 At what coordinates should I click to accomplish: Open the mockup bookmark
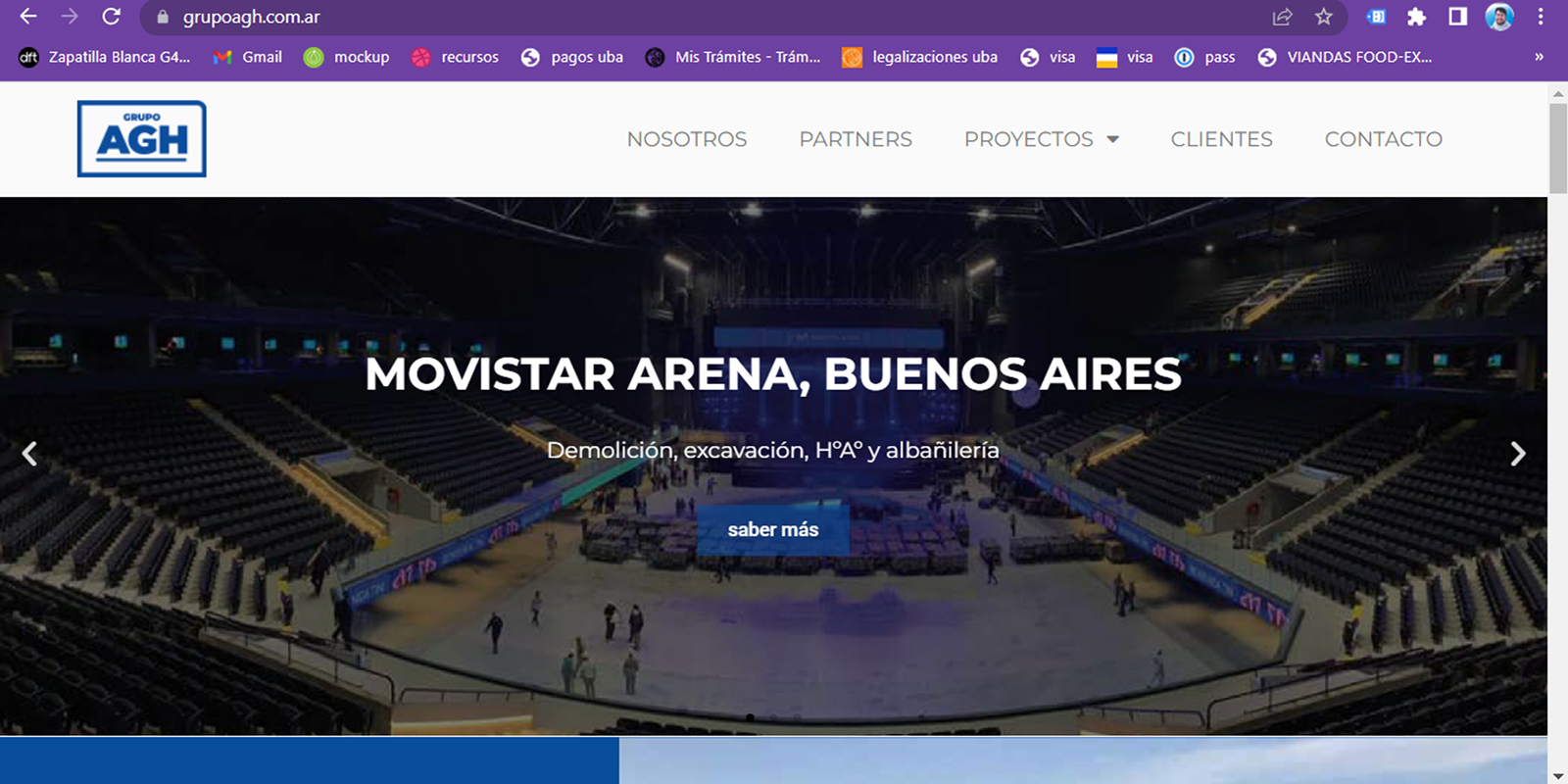(x=347, y=57)
